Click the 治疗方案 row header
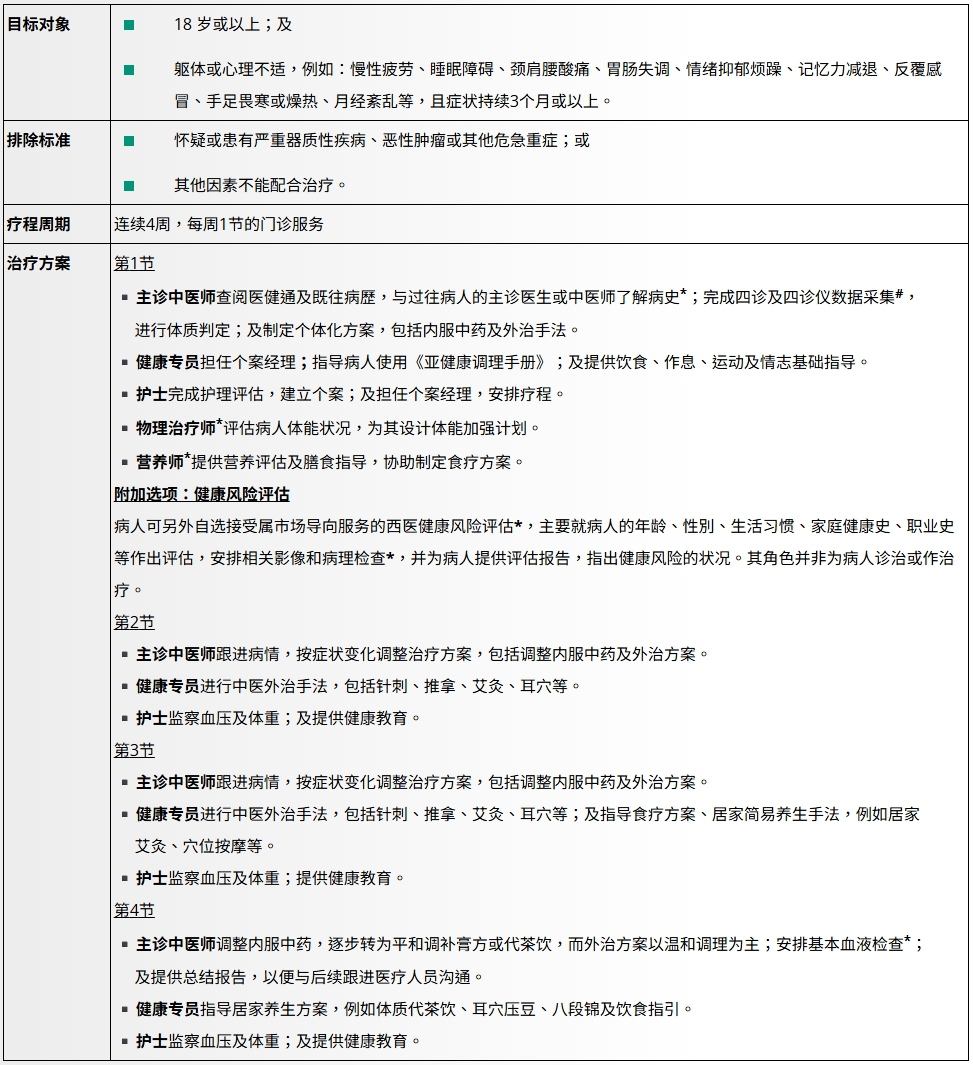 pyautogui.click(x=39, y=264)
